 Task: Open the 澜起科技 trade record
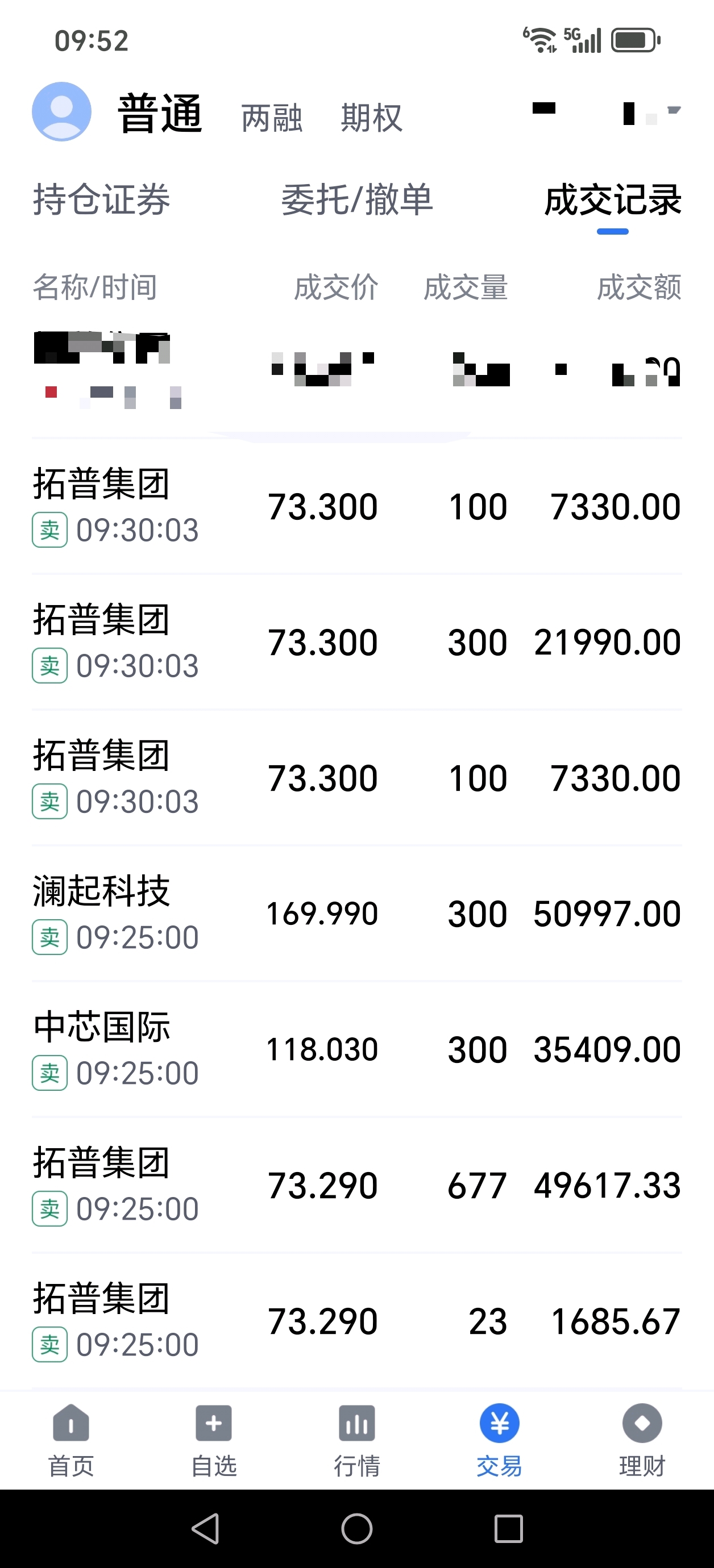click(x=357, y=913)
